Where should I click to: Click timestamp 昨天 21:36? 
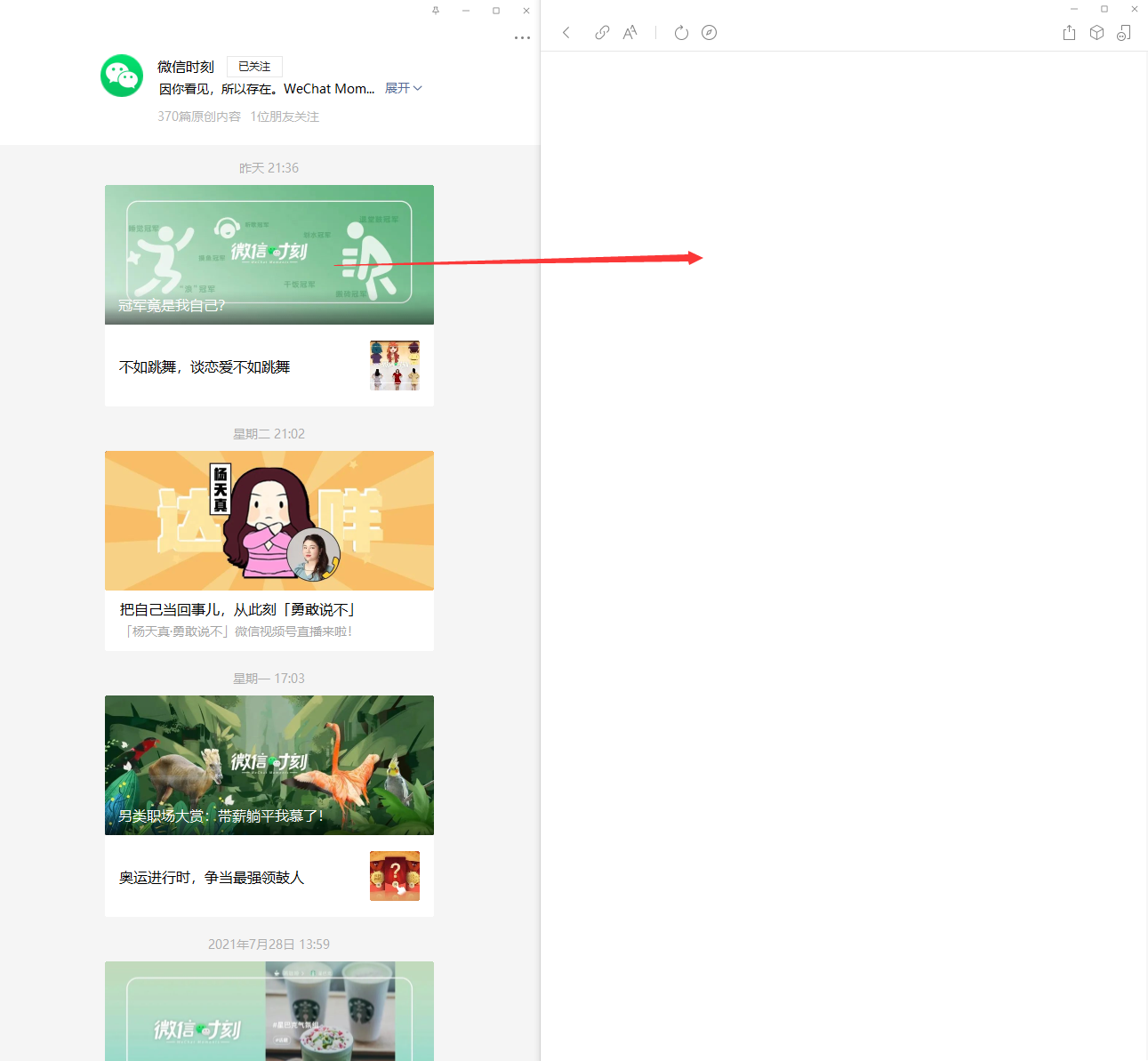pyautogui.click(x=269, y=168)
